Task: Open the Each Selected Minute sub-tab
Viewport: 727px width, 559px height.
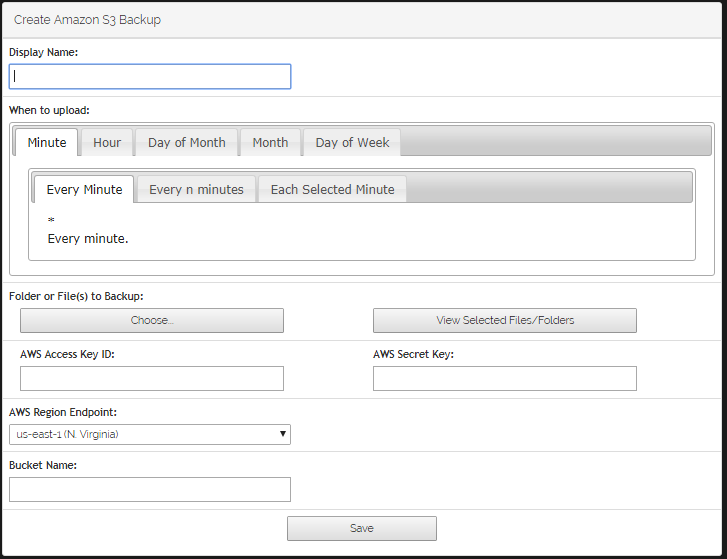Action: [332, 189]
